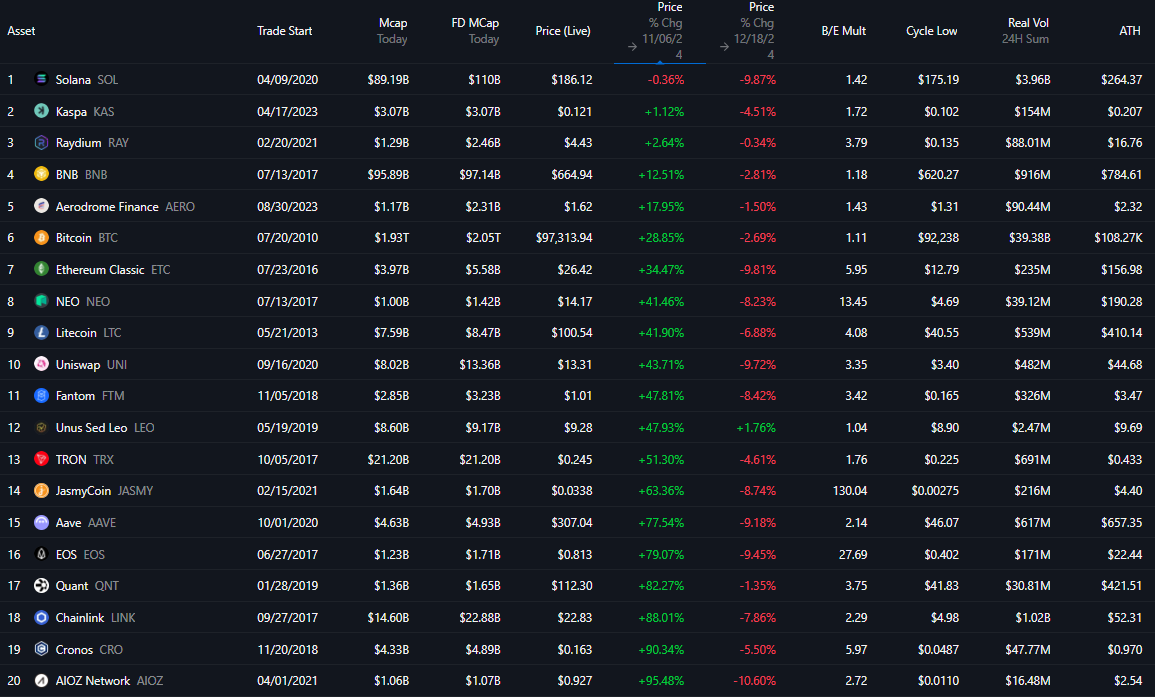Click the Aave logo icon

pyautogui.click(x=41, y=522)
